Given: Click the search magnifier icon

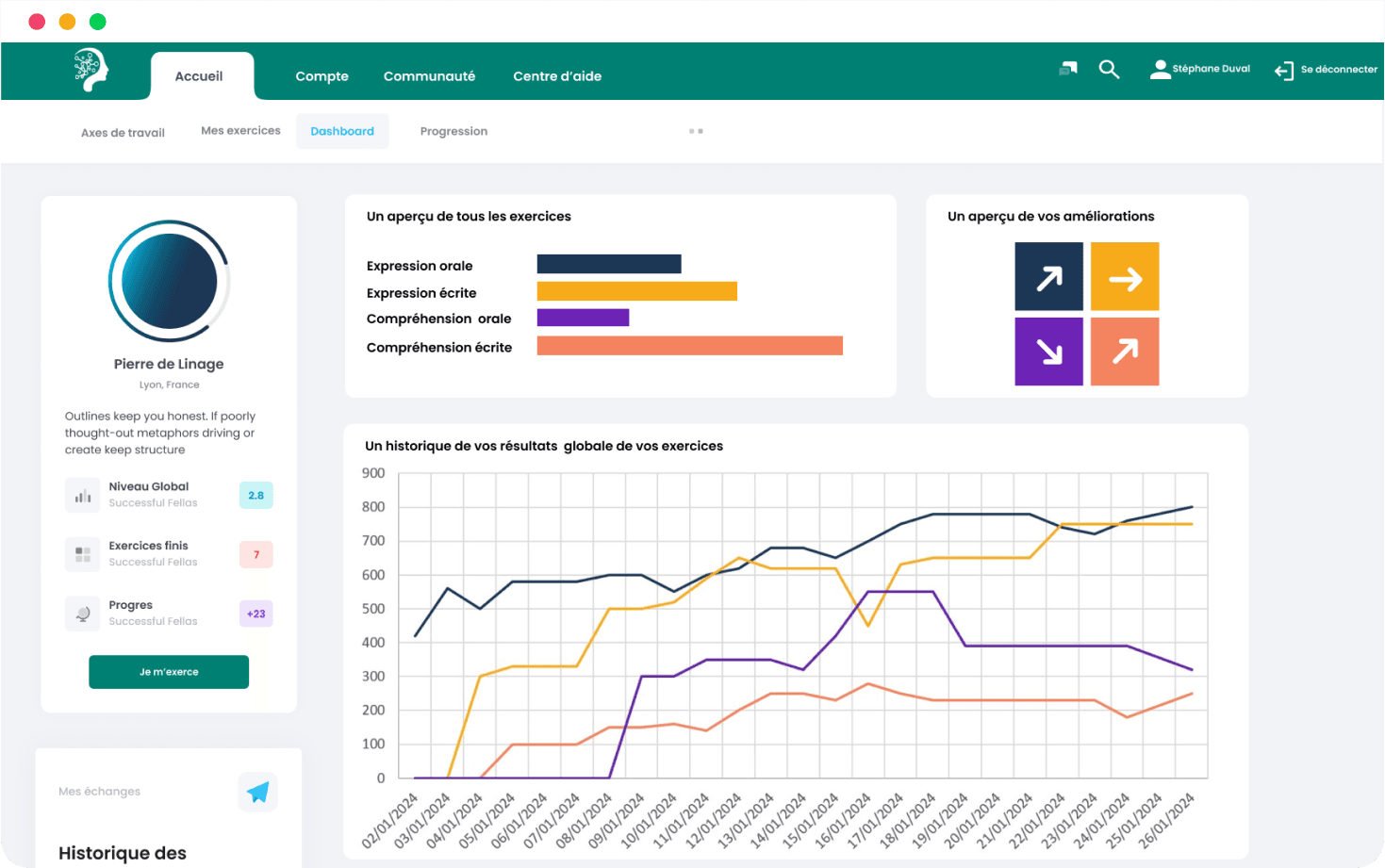Looking at the screenshot, I should pos(1109,69).
